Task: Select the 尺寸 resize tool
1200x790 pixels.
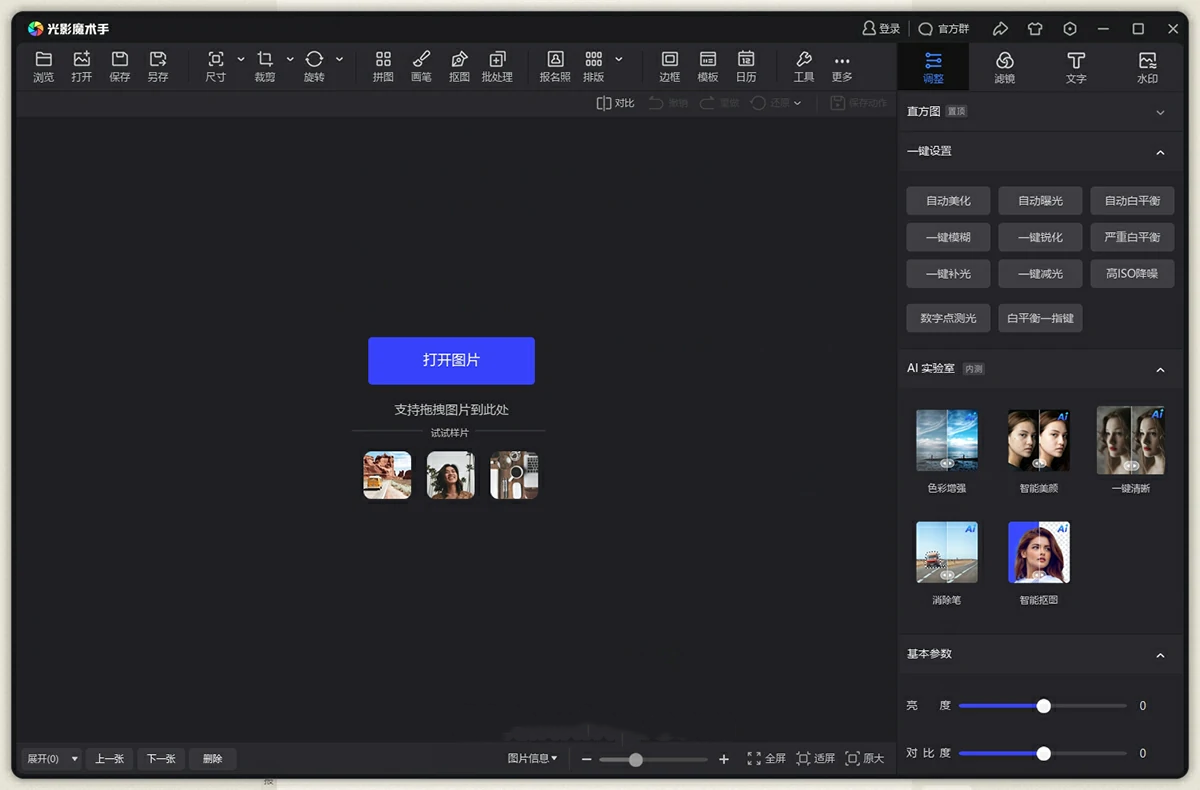Action: pyautogui.click(x=216, y=67)
